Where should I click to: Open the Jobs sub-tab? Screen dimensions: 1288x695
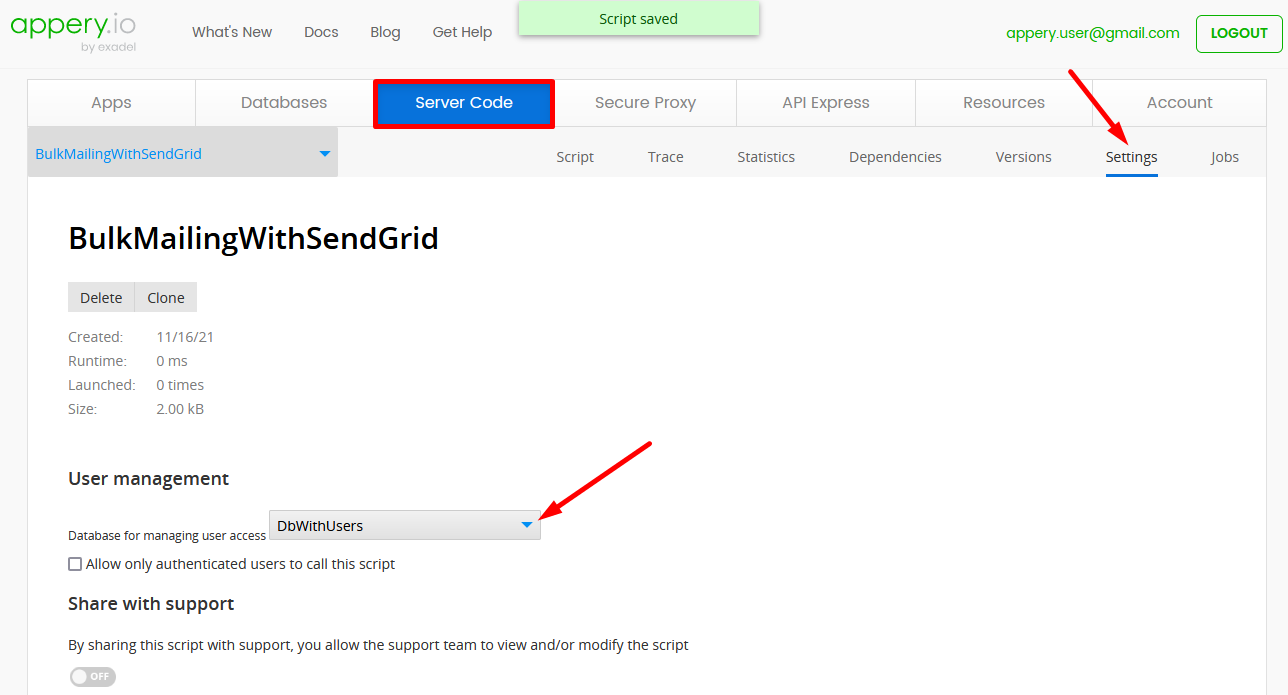tap(1225, 157)
